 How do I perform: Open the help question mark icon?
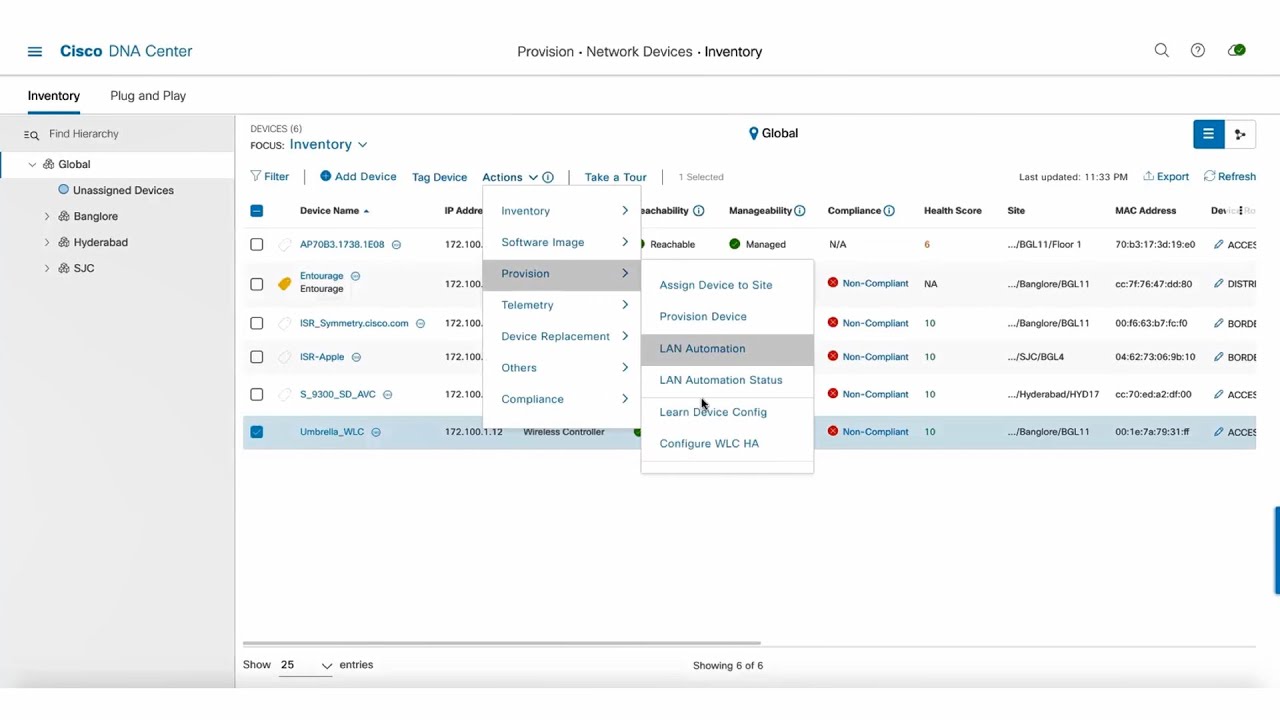pos(1198,50)
